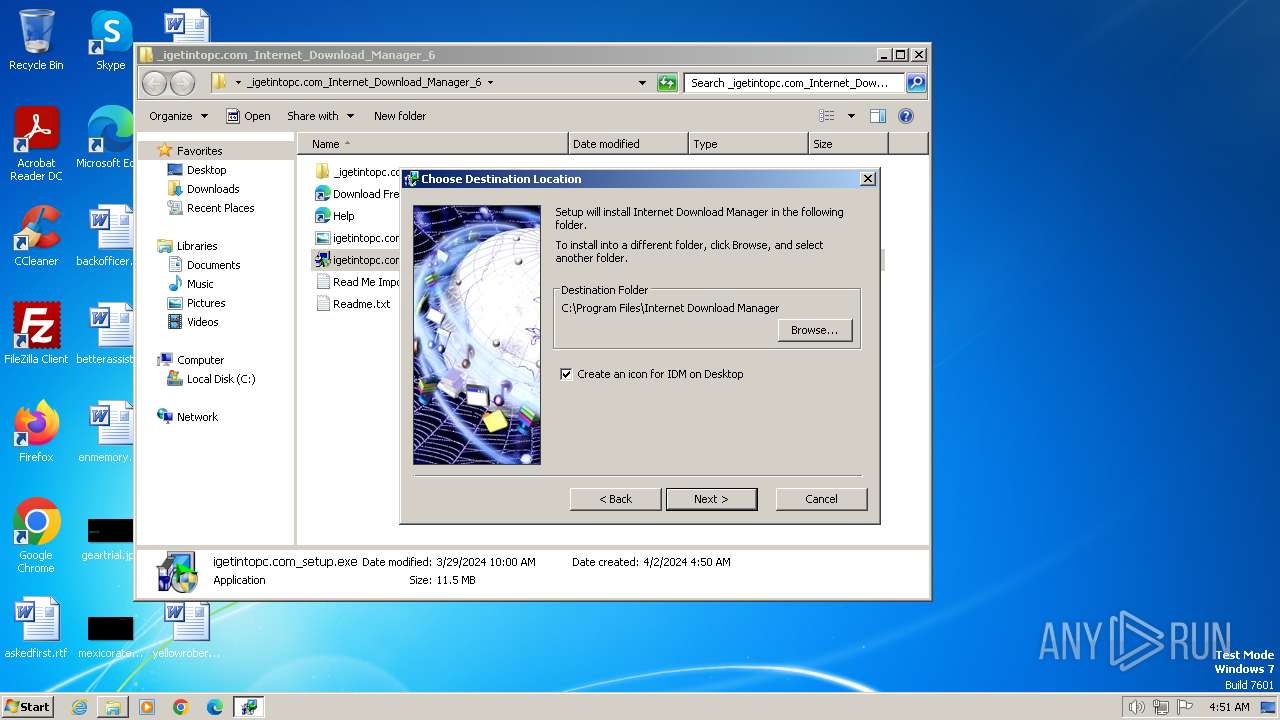1280x720 pixels.
Task: Open Explorer help icon
Action: (906, 116)
